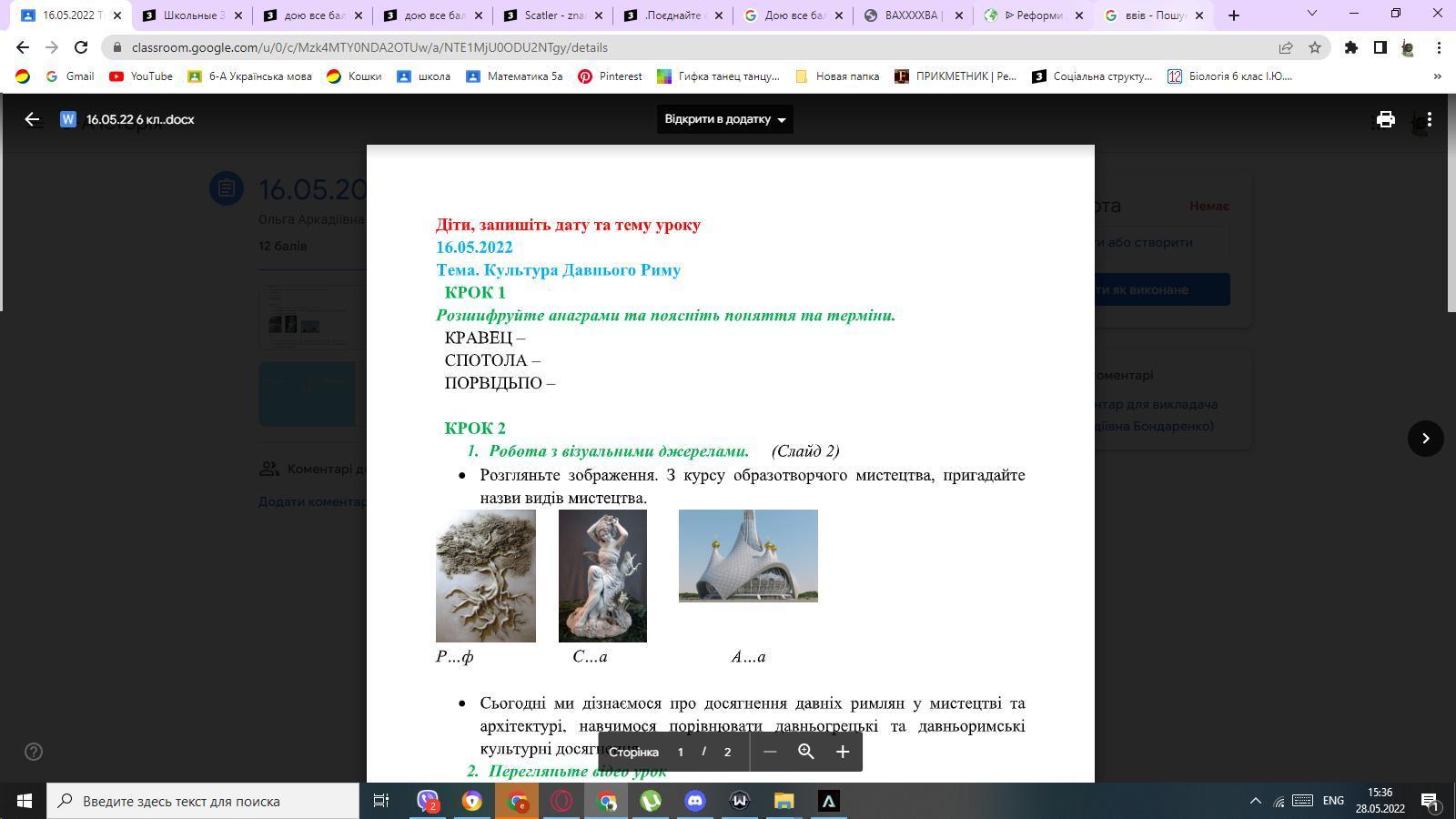Zoom out with the minus icon
Viewport: 1456px width, 819px height.
pyautogui.click(x=770, y=752)
